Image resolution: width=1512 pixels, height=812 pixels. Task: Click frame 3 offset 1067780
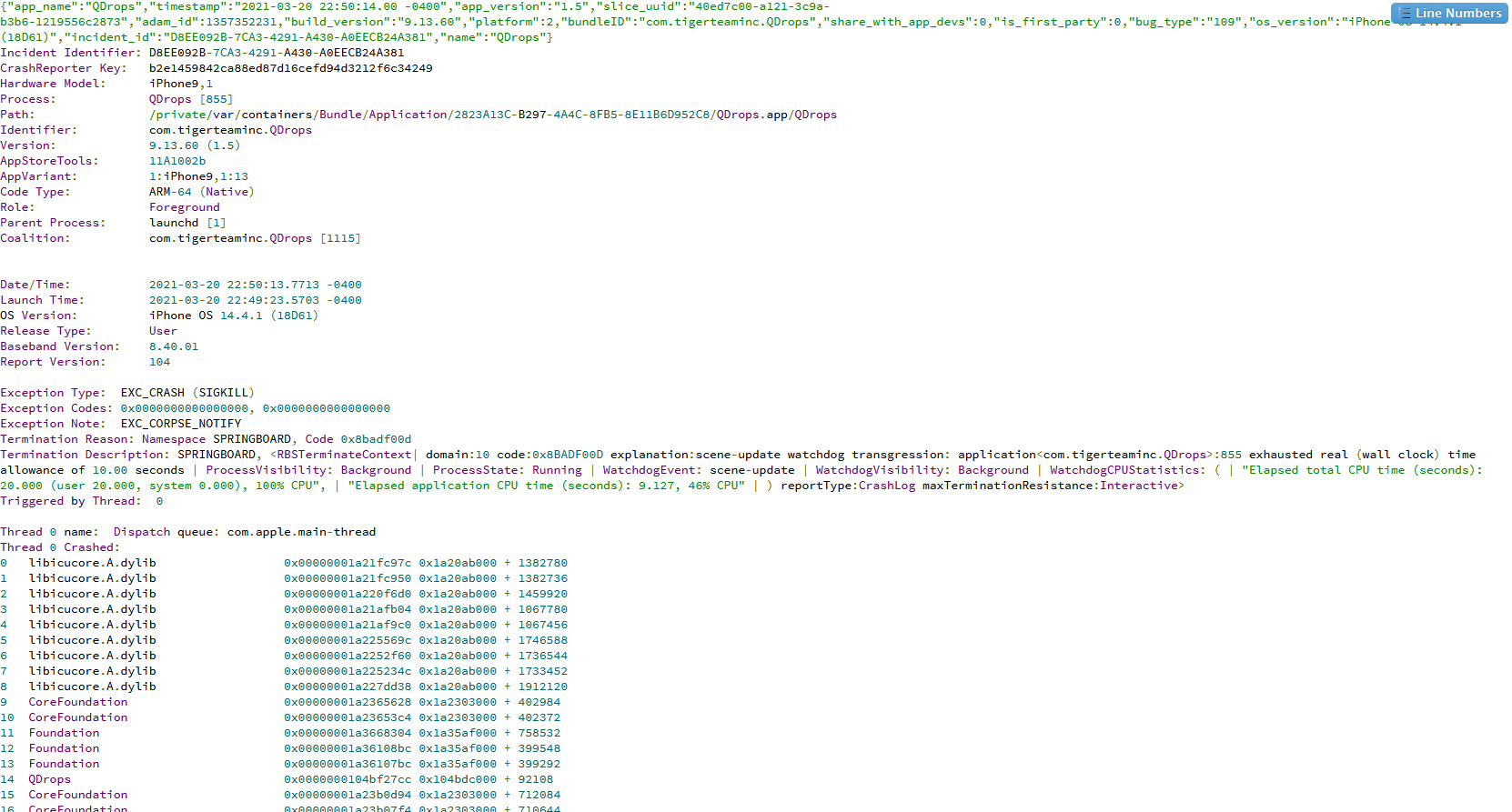pos(543,609)
